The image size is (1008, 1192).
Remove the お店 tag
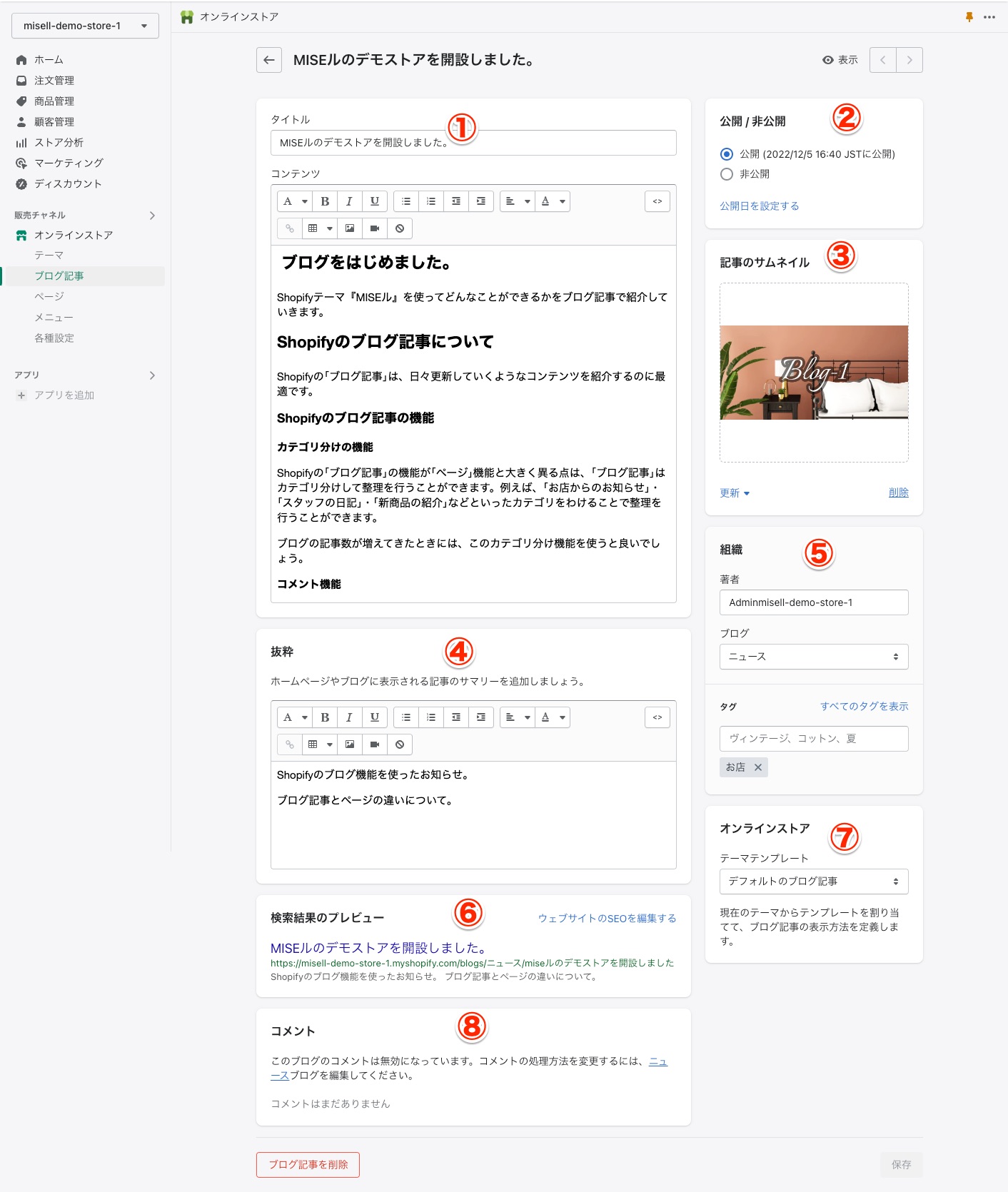coord(758,767)
